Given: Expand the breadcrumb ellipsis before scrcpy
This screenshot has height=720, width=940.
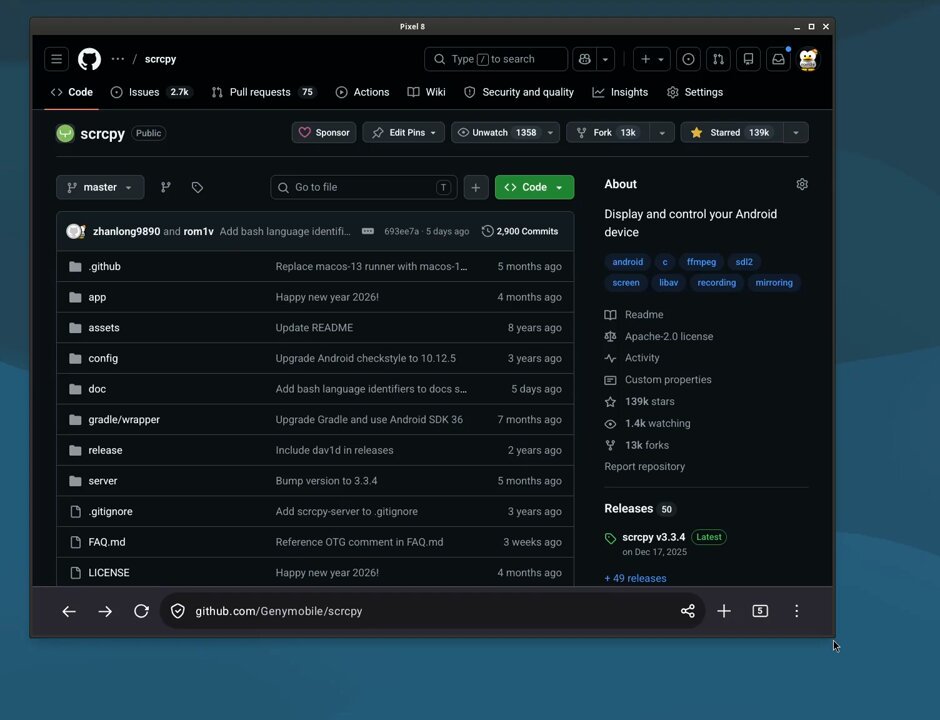Looking at the screenshot, I should pos(118,59).
